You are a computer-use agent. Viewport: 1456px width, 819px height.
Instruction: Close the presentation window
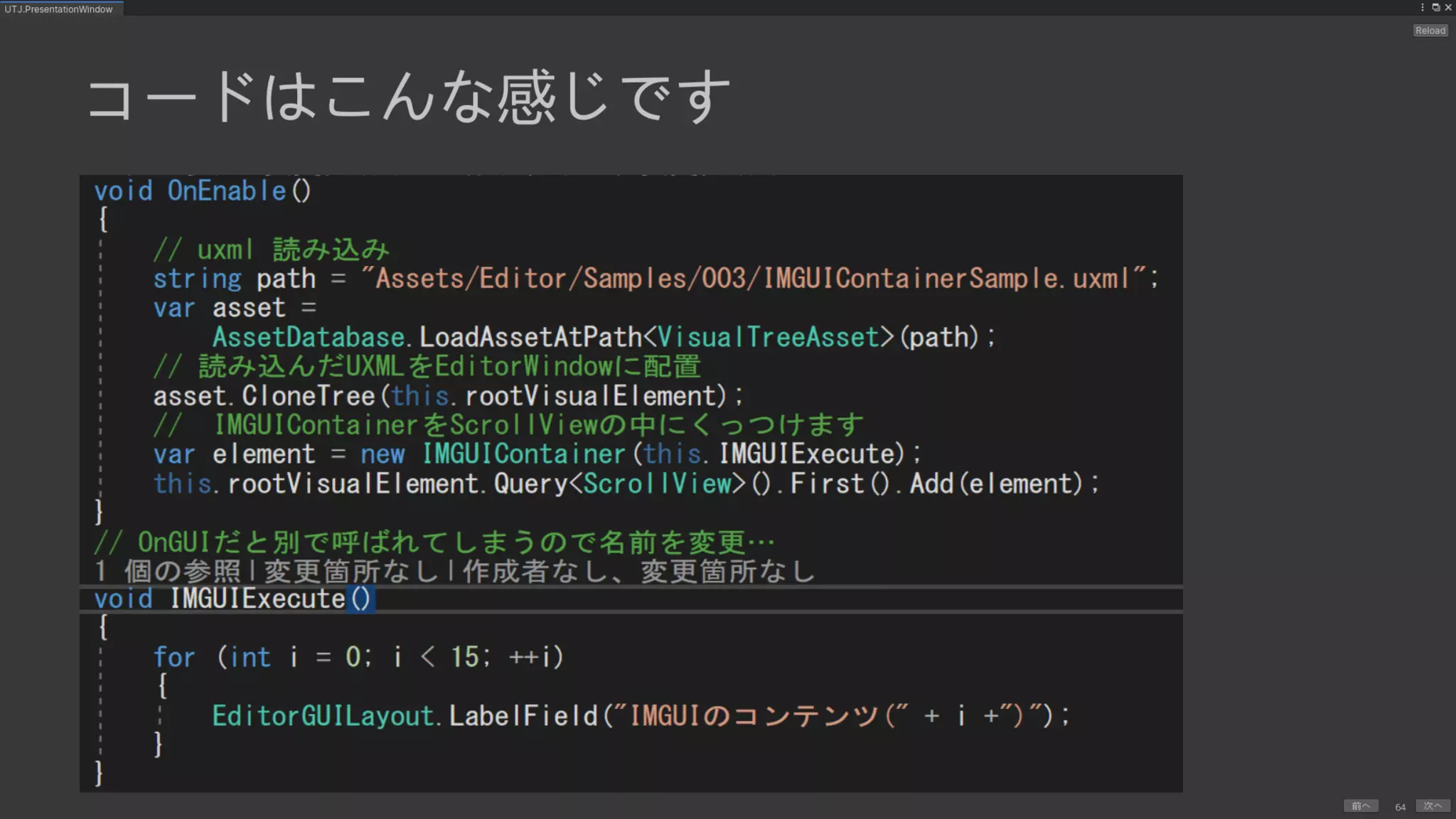pyautogui.click(x=1448, y=7)
